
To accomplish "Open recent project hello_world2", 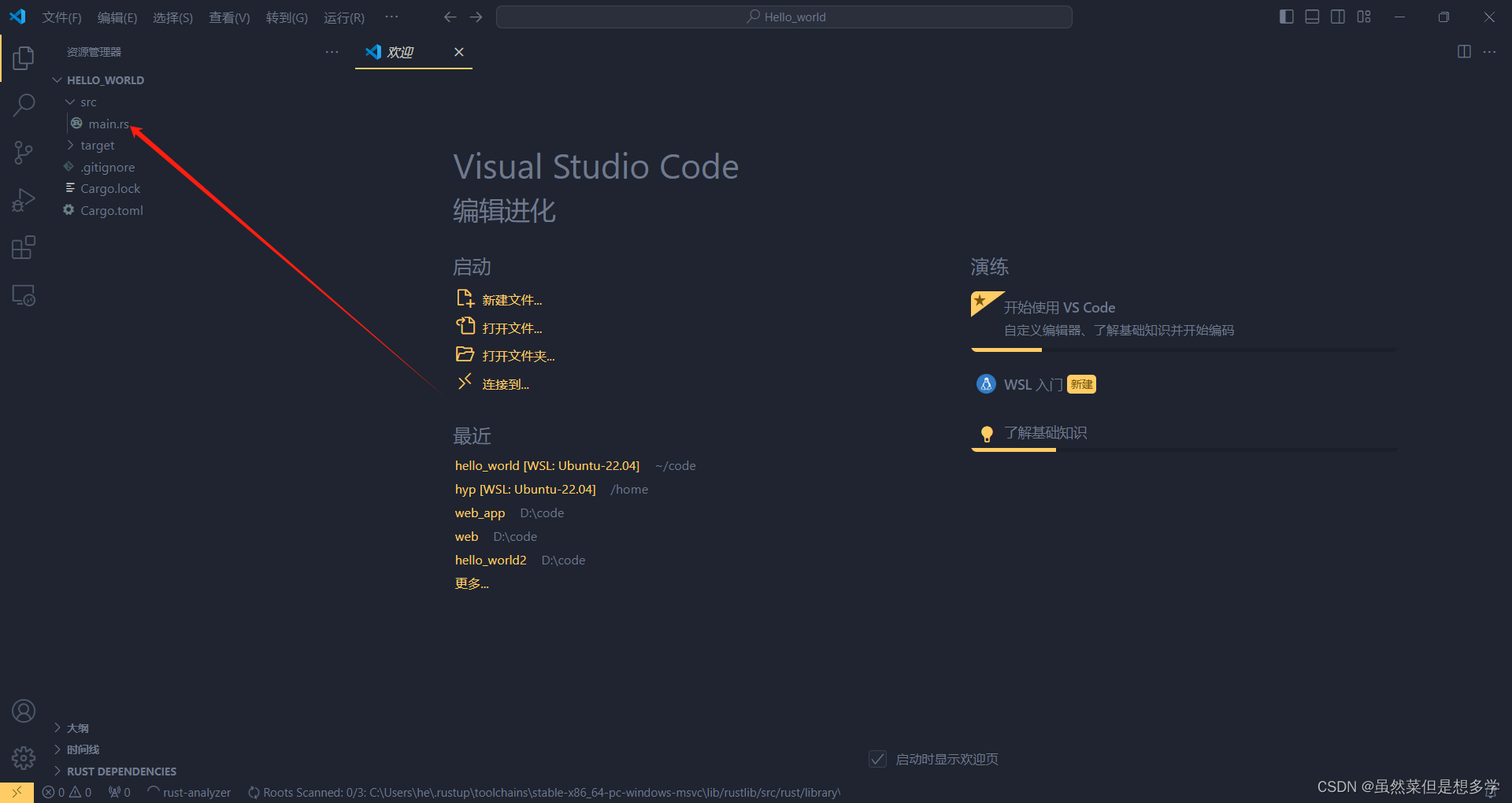I will (x=490, y=560).
